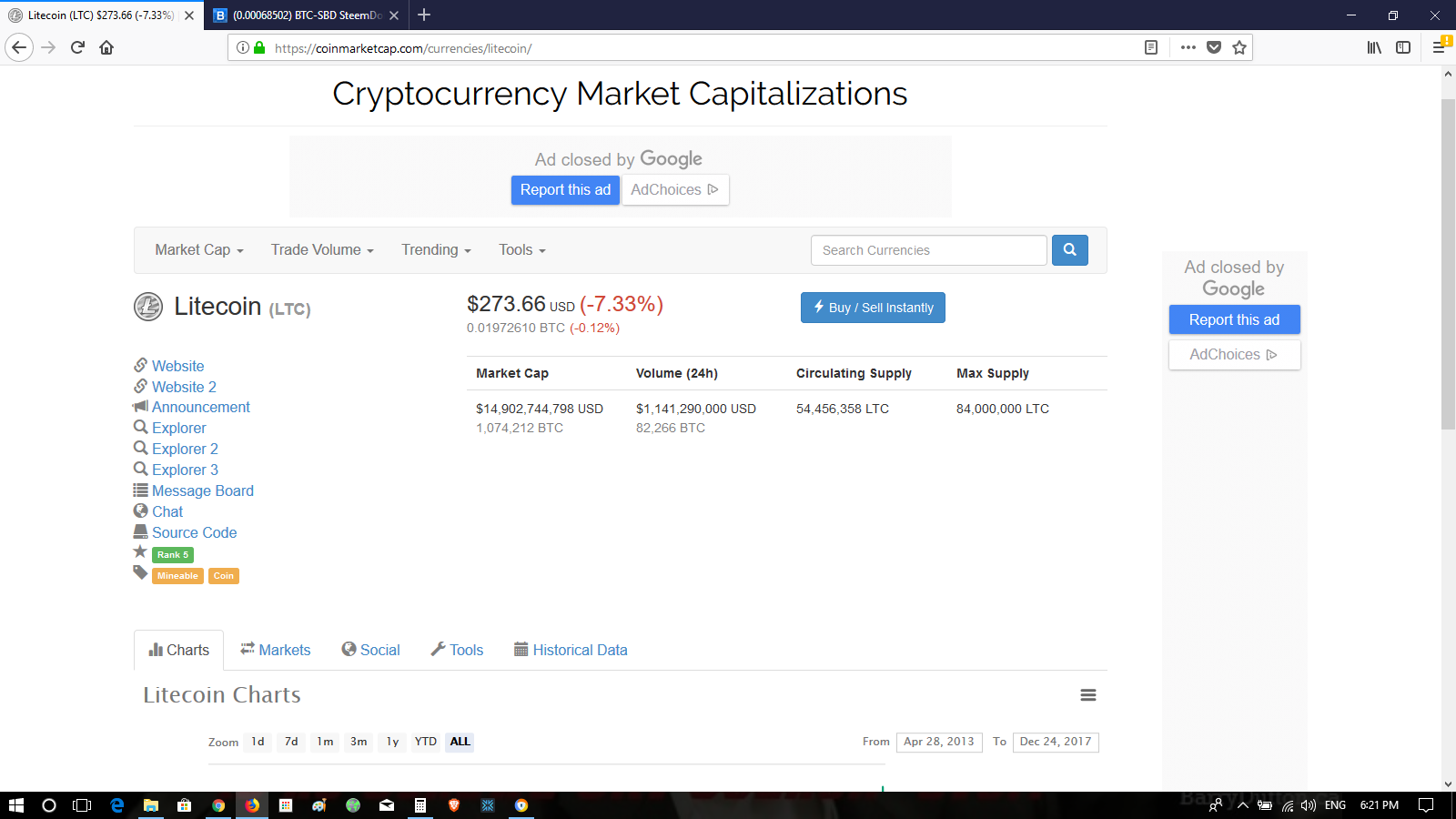Open Calculator from the taskbar
Screen dimensions: 1456x819
click(x=420, y=805)
